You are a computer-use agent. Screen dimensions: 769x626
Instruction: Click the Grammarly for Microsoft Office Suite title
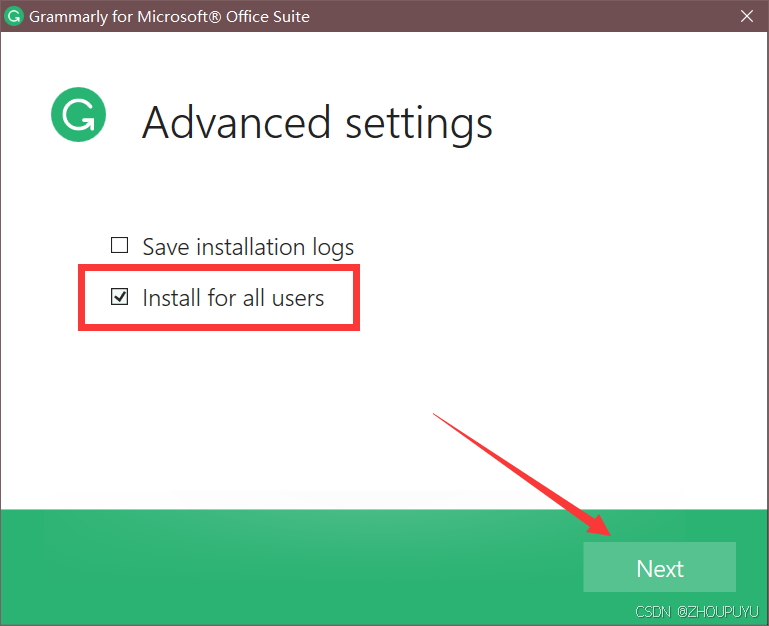click(169, 17)
